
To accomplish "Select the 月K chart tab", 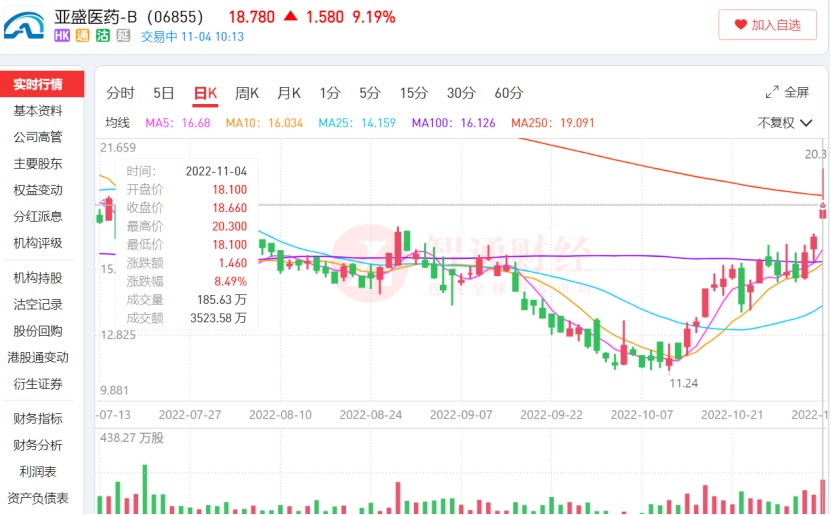I will (x=289, y=93).
